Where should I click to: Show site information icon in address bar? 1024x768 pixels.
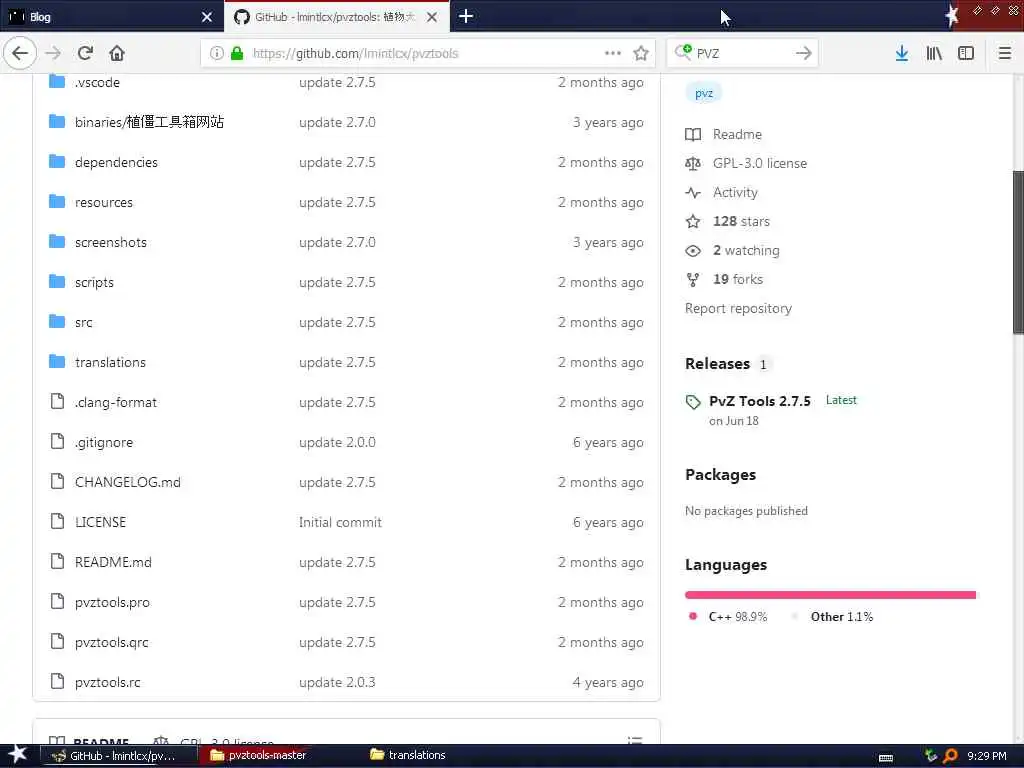pos(217,53)
